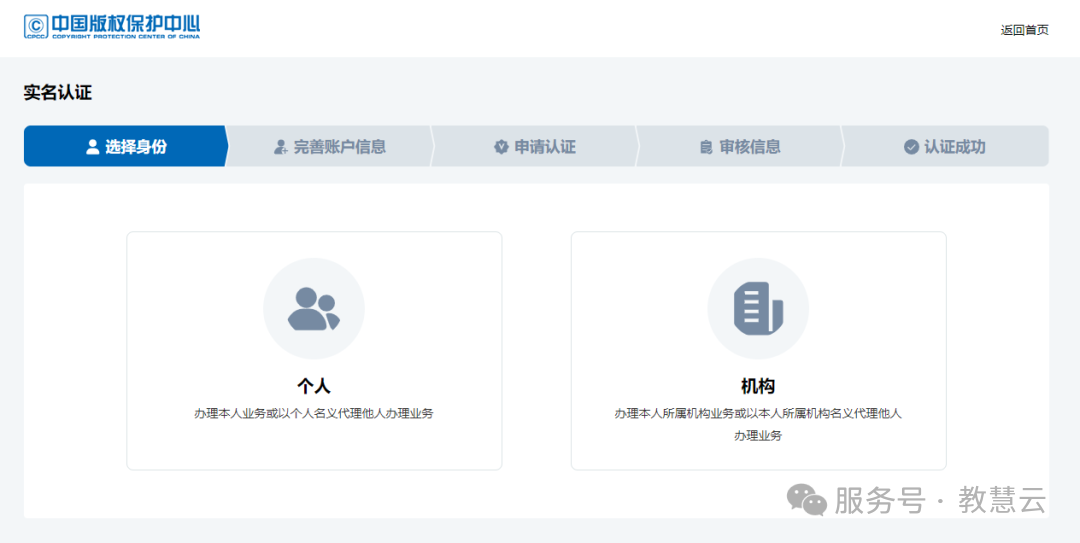The image size is (1080, 543).
Task: Click the add-user icon beside 完善账户信息
Action: pos(281,147)
